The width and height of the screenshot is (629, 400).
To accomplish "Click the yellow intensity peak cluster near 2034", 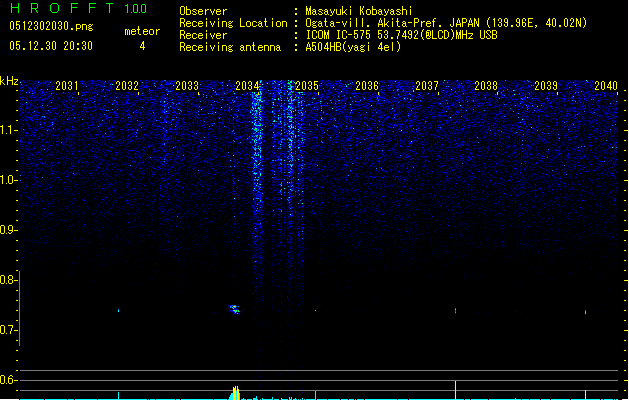I will click(235, 393).
